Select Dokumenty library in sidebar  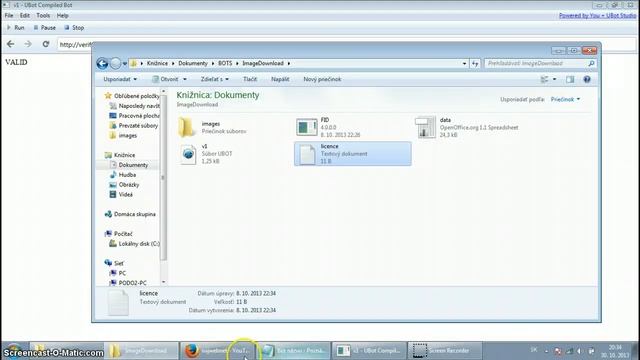(129, 165)
